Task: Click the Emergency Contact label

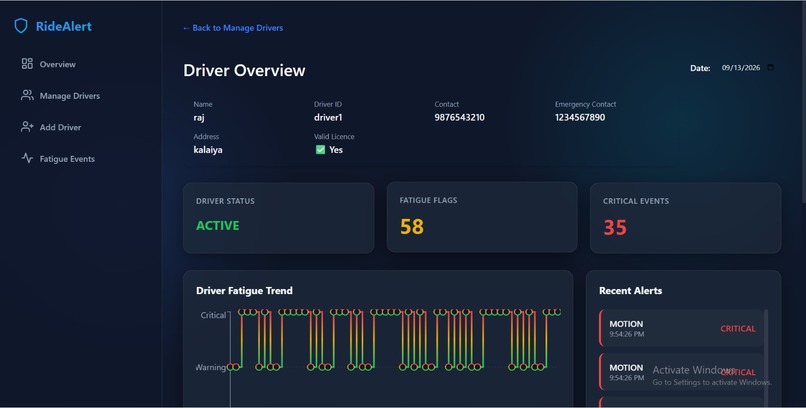Action: coord(585,104)
